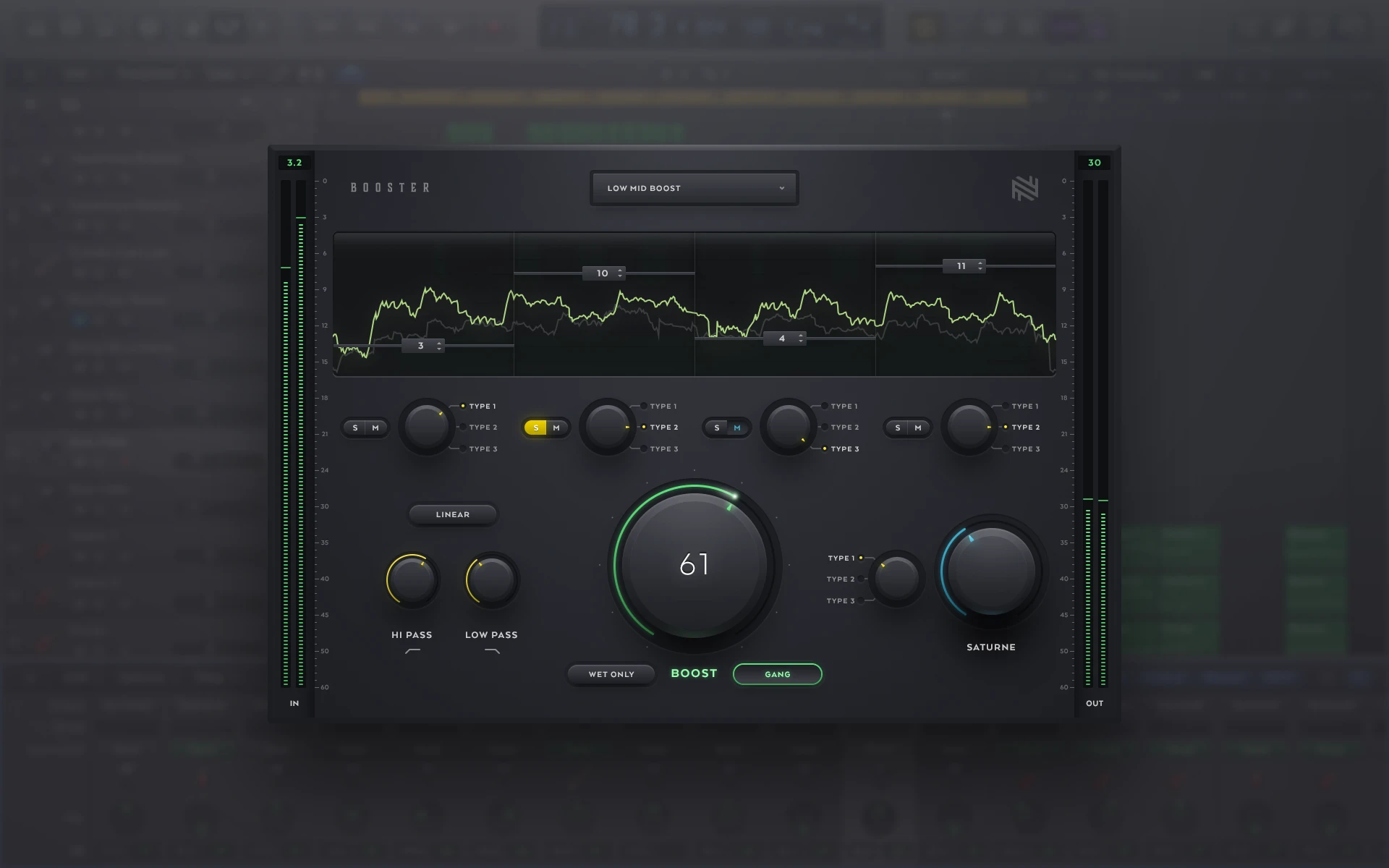Viewport: 1389px width, 868px height.
Task: Select saturation Type 3
Action: coord(841,601)
